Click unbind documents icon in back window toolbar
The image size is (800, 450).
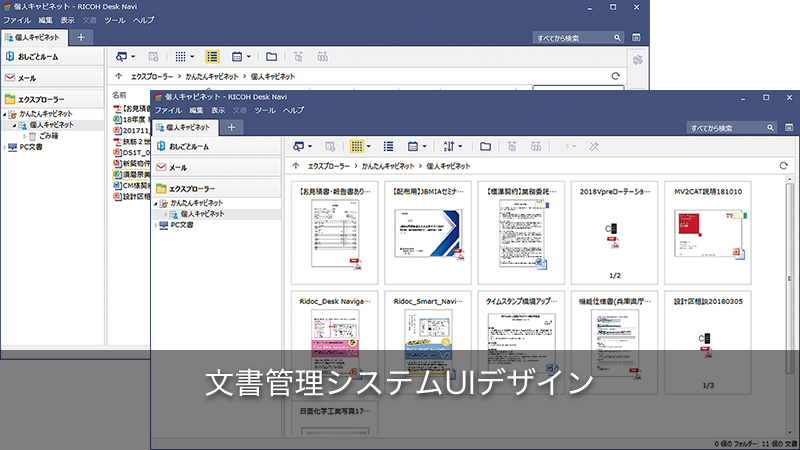click(322, 57)
